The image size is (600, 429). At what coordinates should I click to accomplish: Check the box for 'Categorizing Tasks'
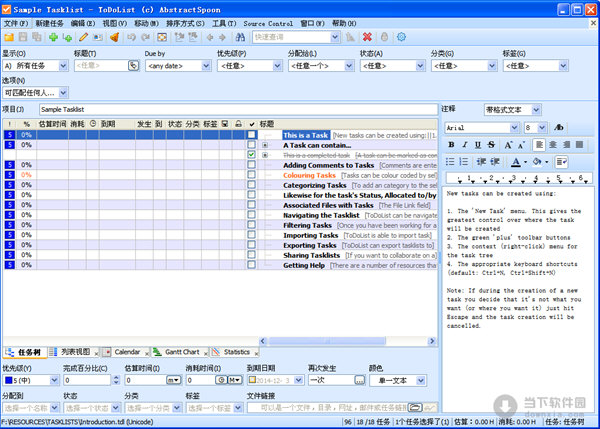[251, 184]
